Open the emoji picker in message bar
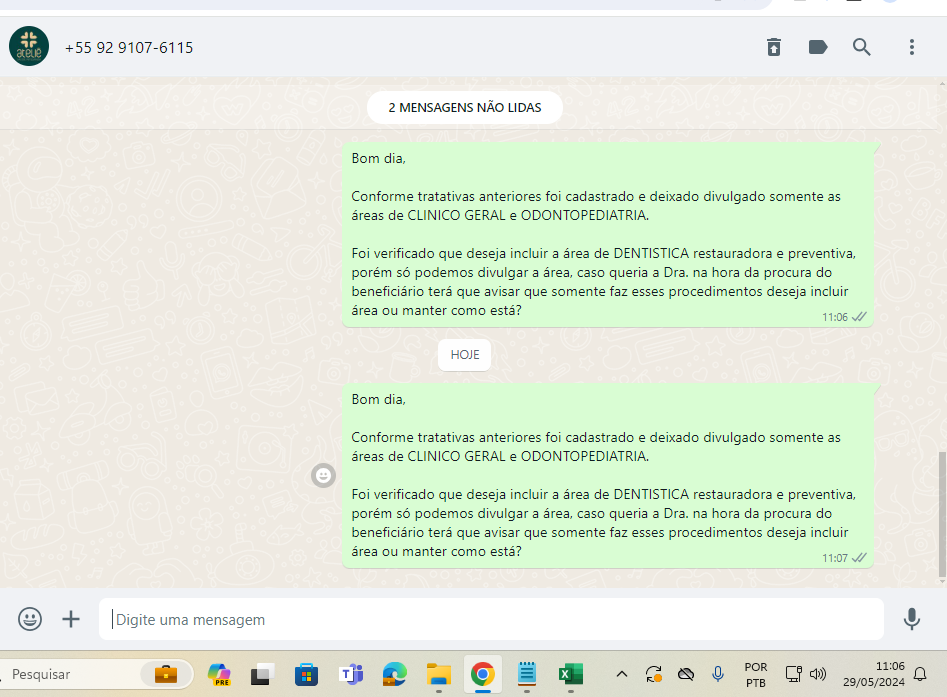The image size is (947, 697). point(30,619)
